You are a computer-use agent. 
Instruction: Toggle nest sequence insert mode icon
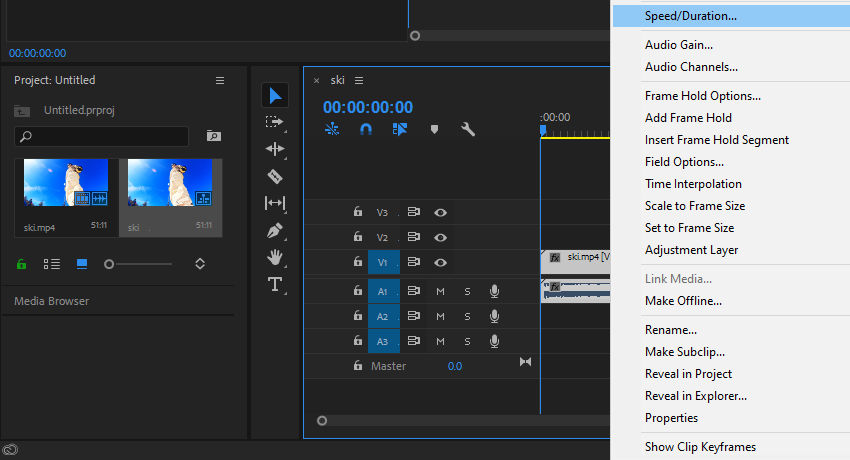pos(332,129)
